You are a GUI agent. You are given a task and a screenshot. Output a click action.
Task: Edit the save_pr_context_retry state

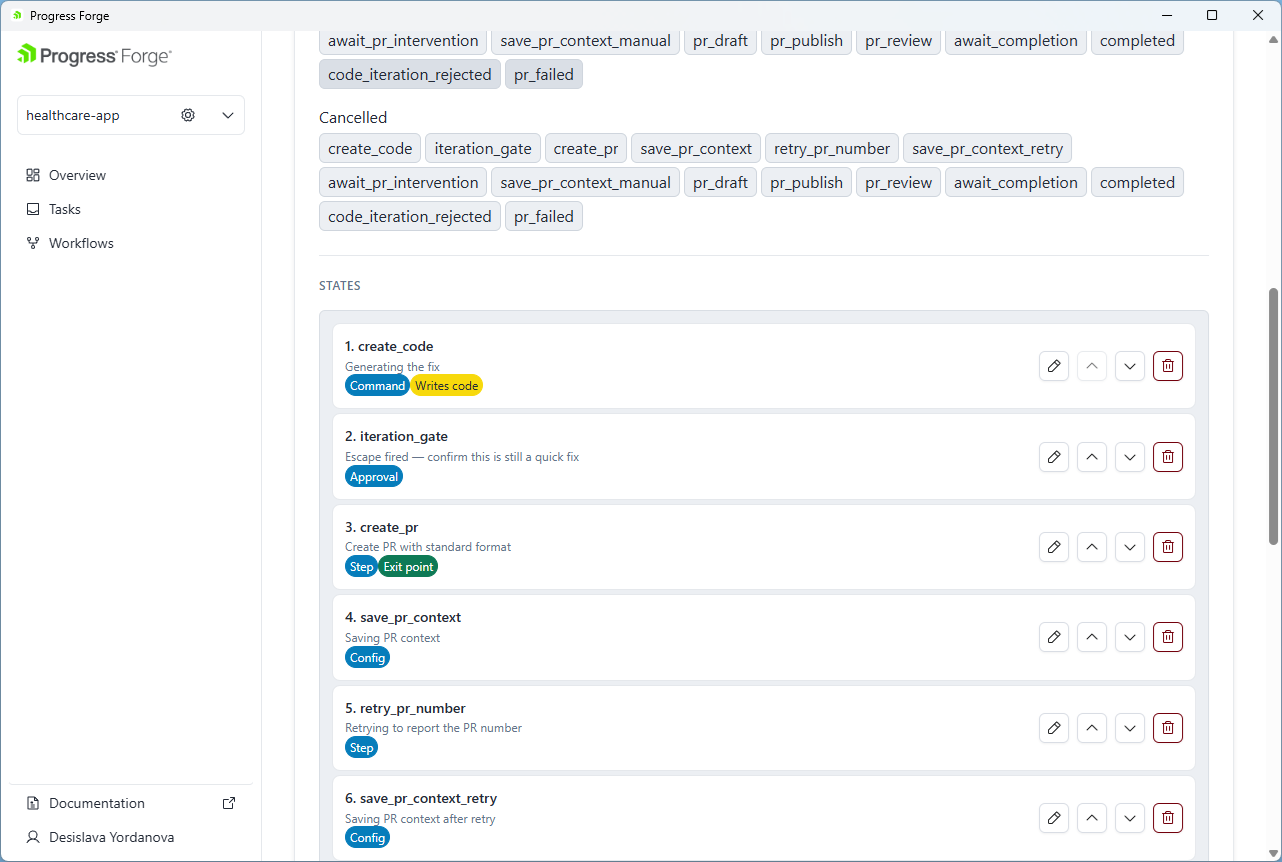pos(1054,818)
